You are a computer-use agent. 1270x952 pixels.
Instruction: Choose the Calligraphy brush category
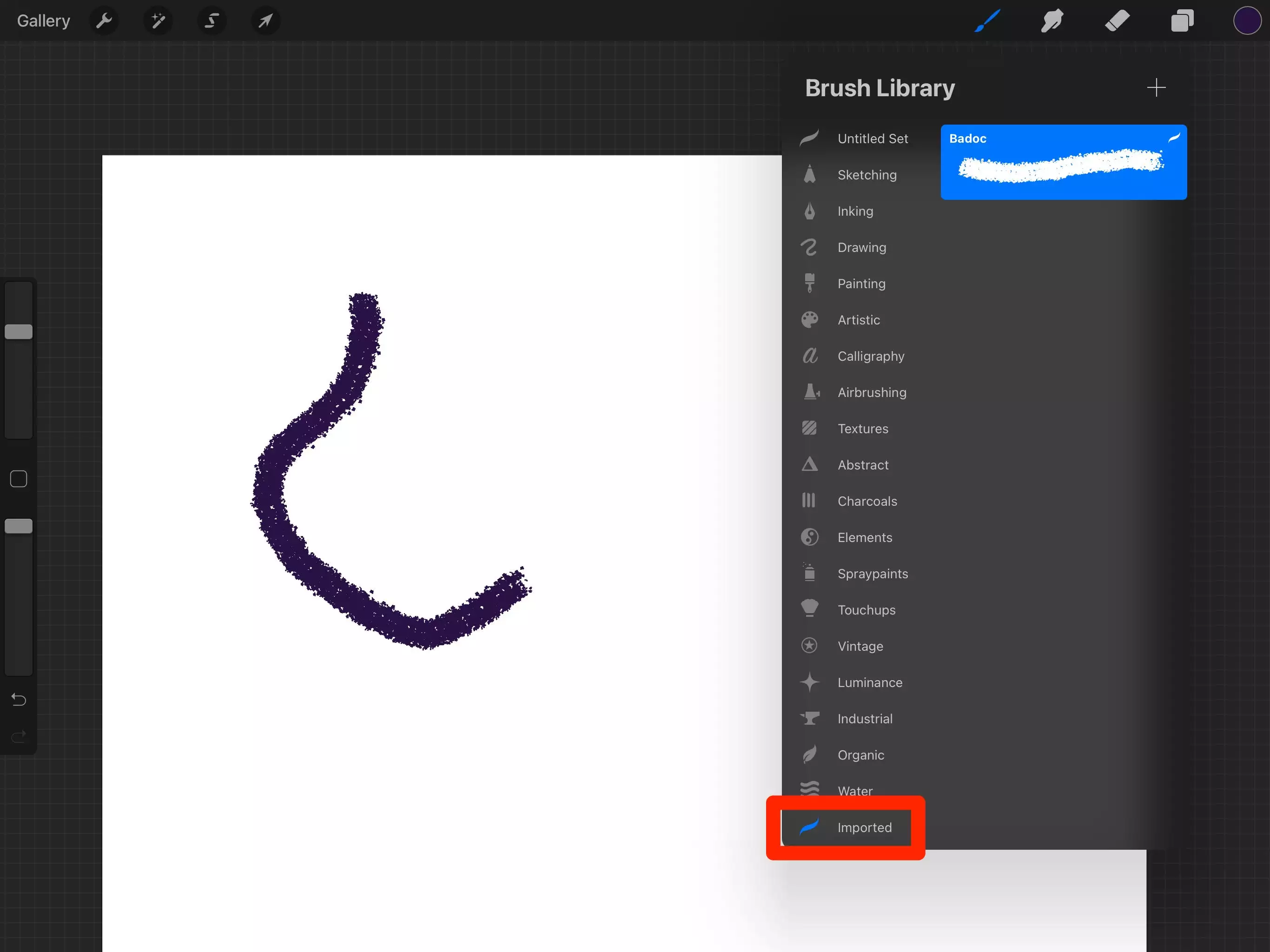[x=870, y=356]
